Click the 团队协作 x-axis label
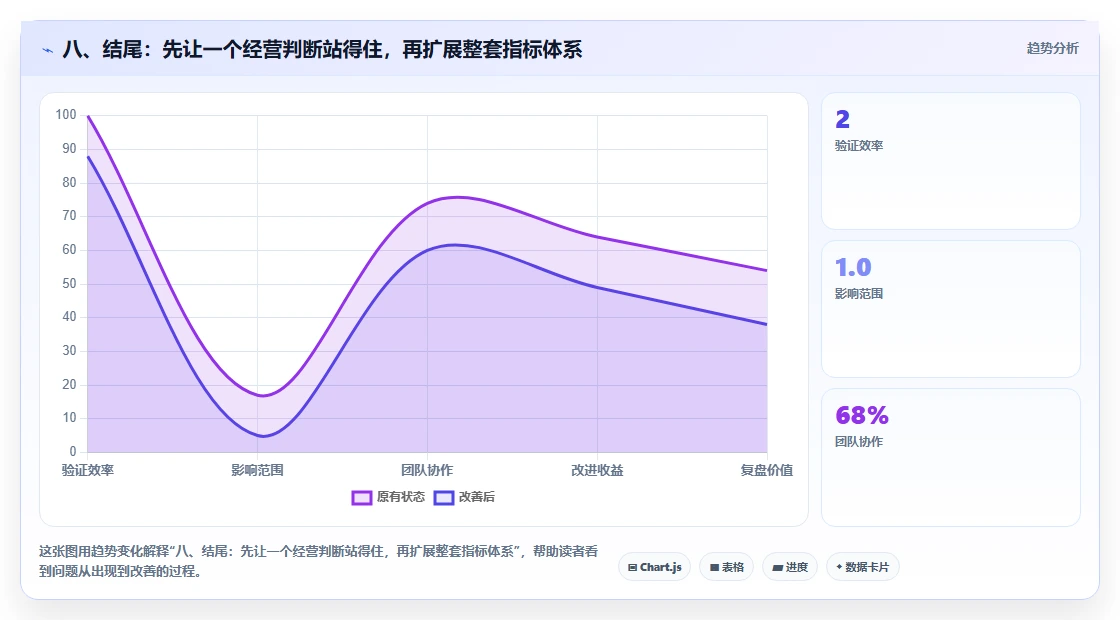 click(x=427, y=470)
